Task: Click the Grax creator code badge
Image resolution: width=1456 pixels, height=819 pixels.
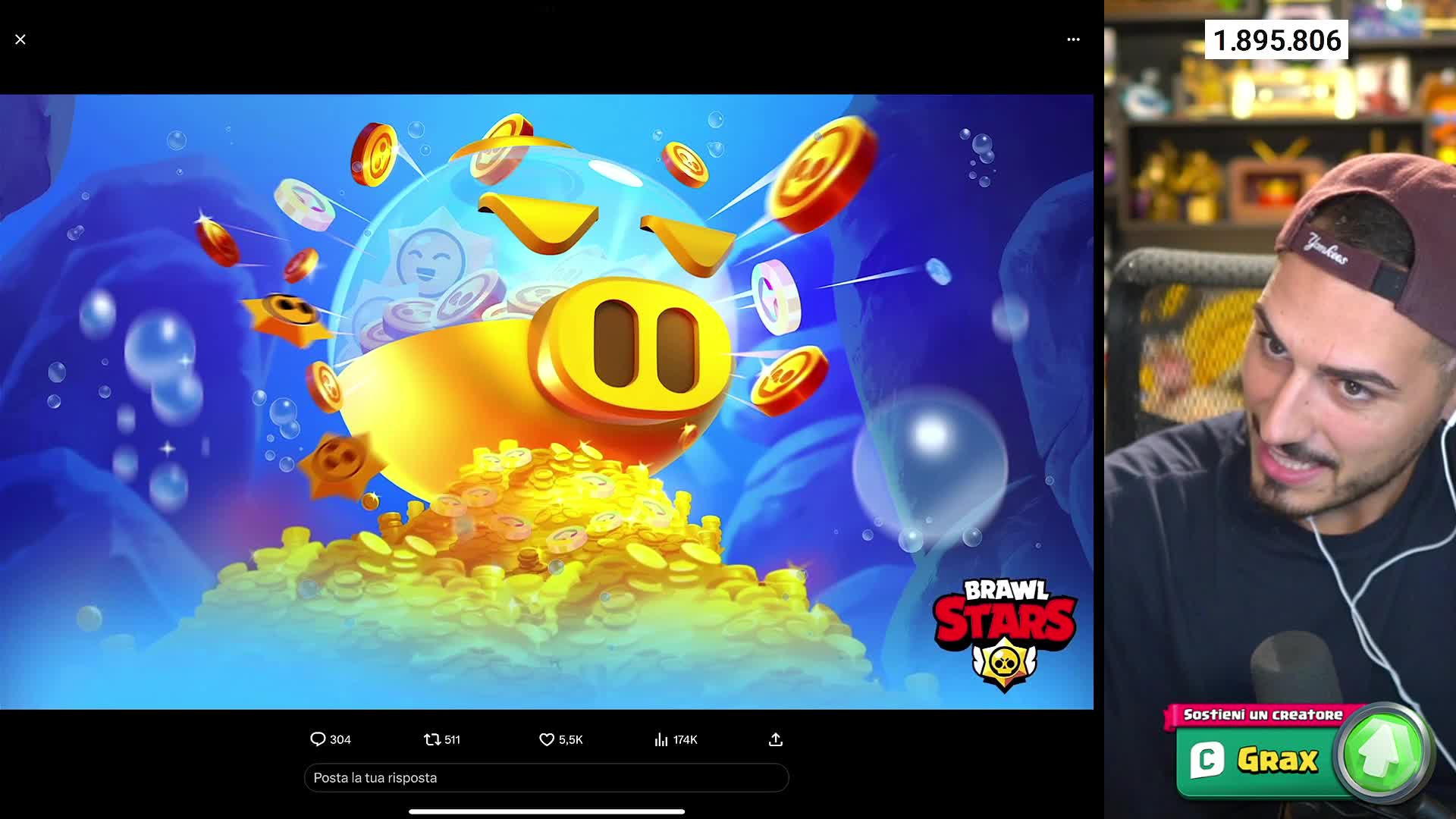Action: 1259,760
